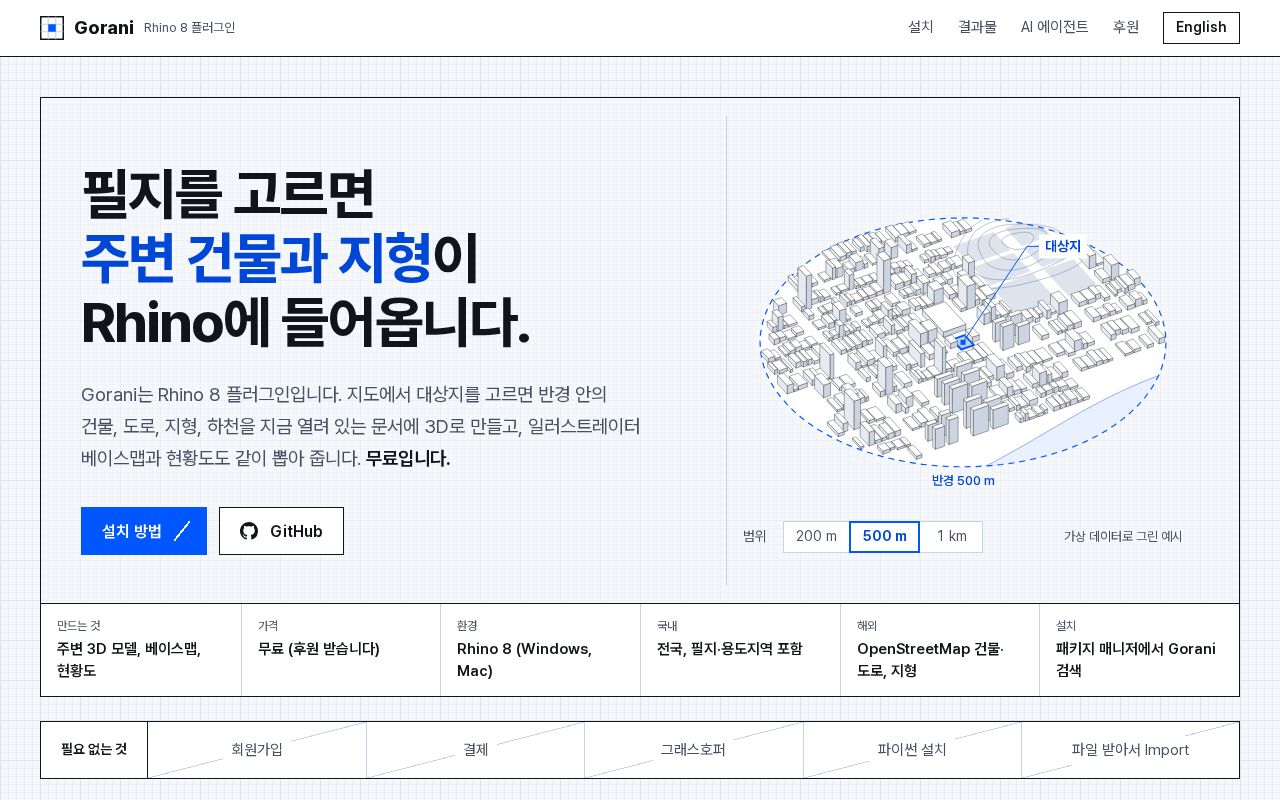This screenshot has height=800, width=1280.
Task: Click the blue 대상지 parcel marker on map
Action: [964, 342]
